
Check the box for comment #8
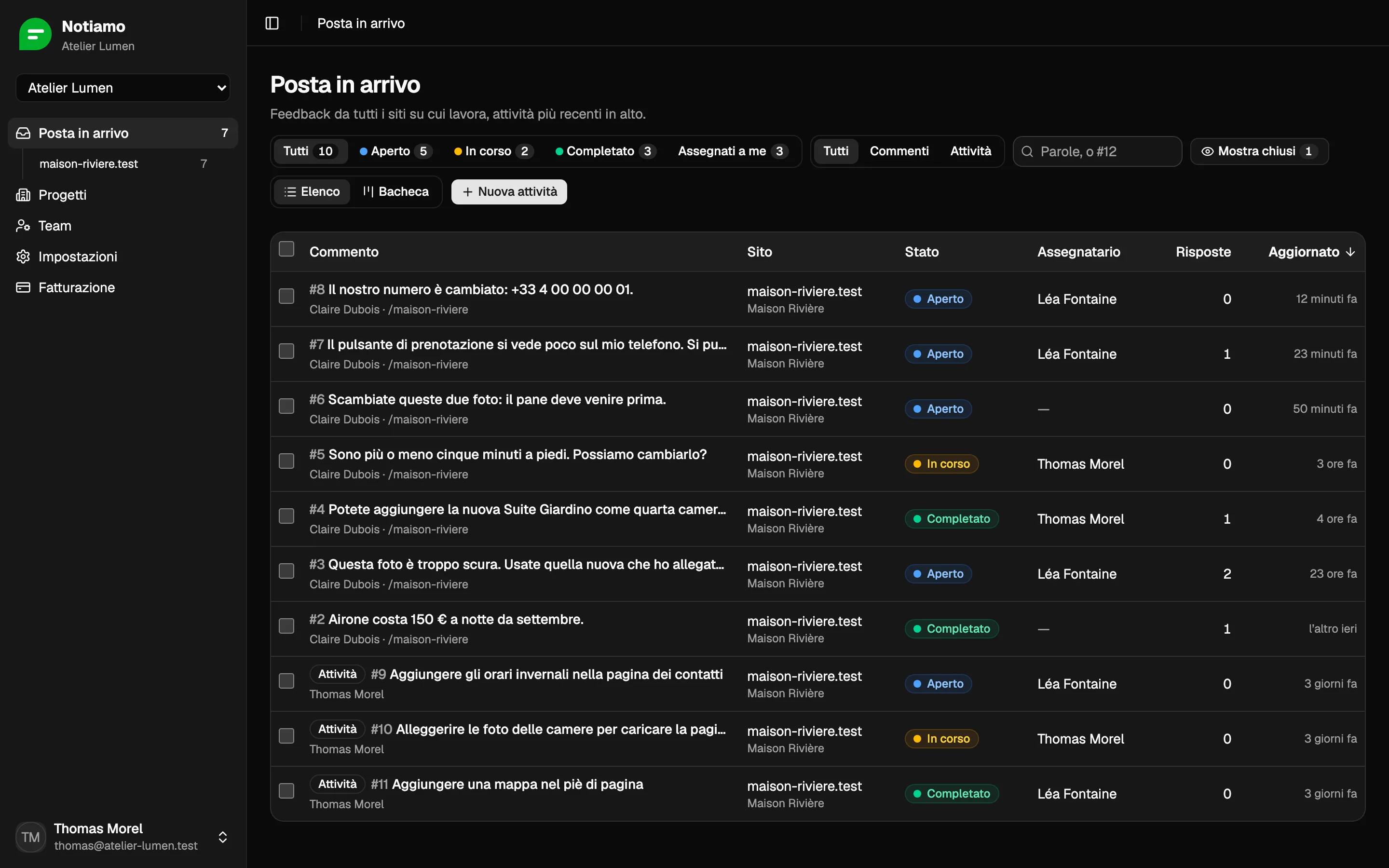click(286, 296)
